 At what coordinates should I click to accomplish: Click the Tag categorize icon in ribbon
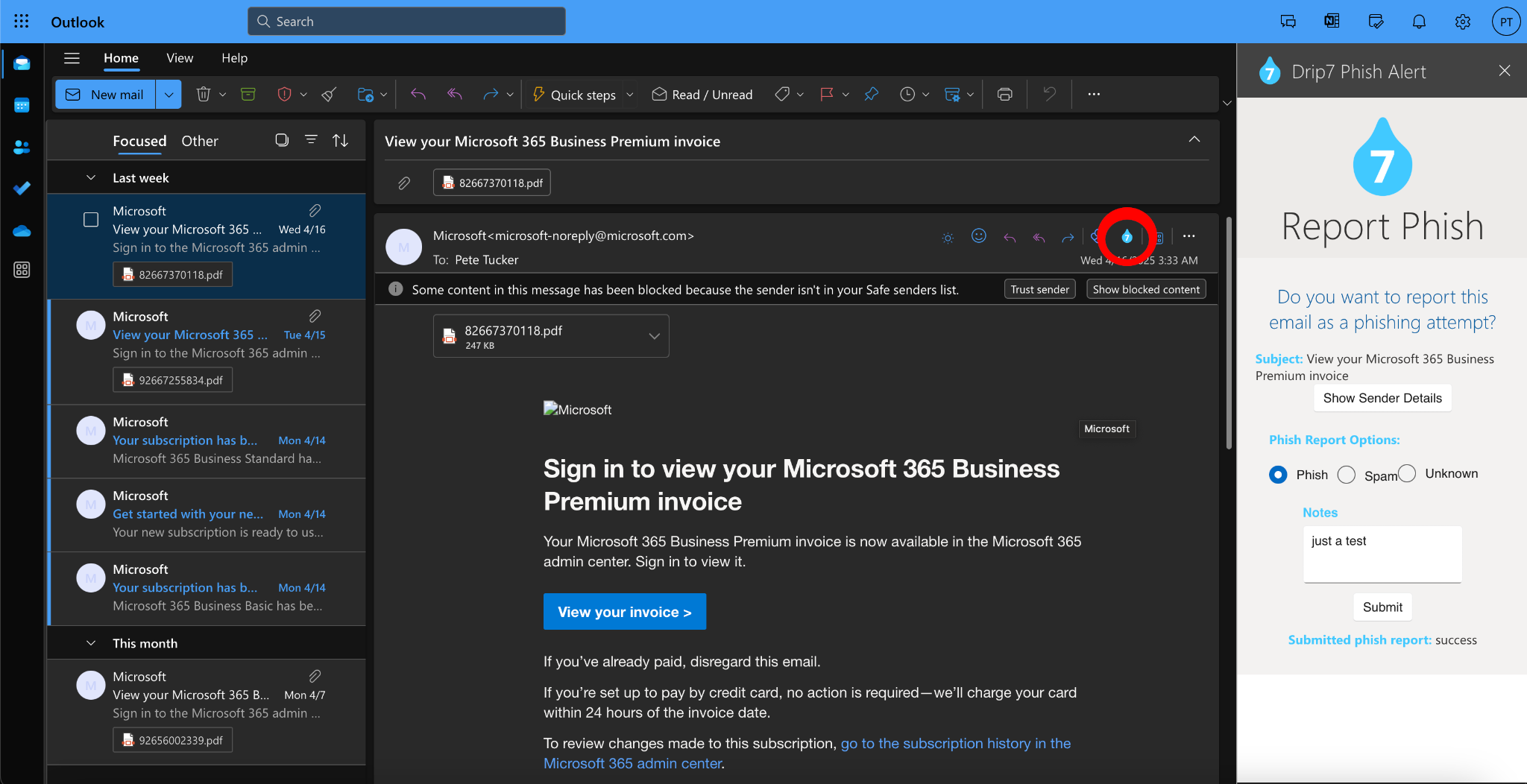point(782,95)
